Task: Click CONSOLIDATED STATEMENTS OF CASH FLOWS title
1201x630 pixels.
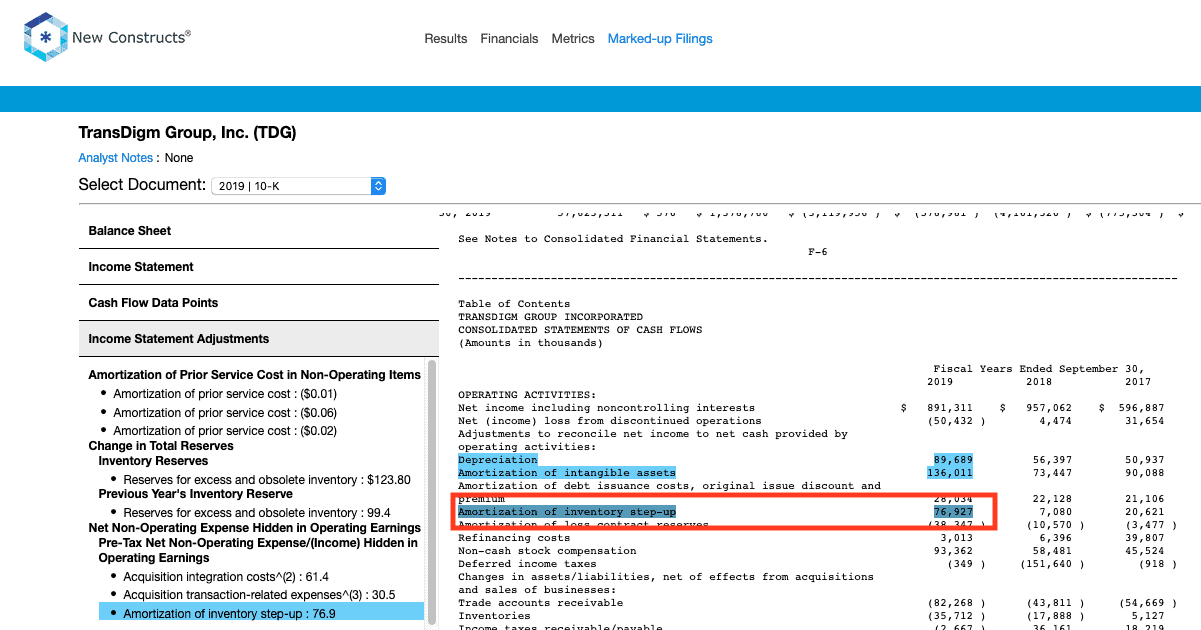Action: 580,330
